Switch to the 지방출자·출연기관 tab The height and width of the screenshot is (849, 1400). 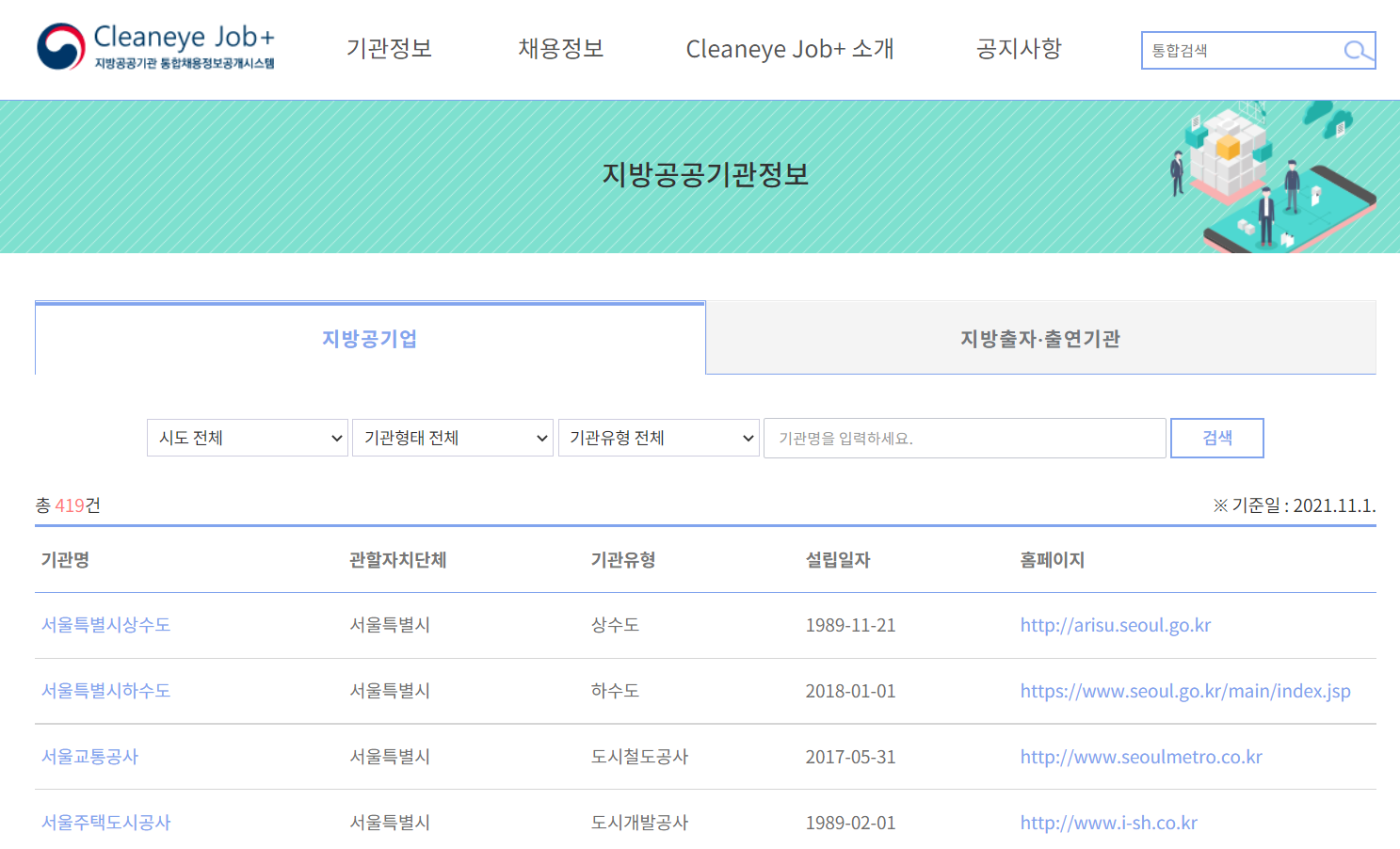point(1040,339)
